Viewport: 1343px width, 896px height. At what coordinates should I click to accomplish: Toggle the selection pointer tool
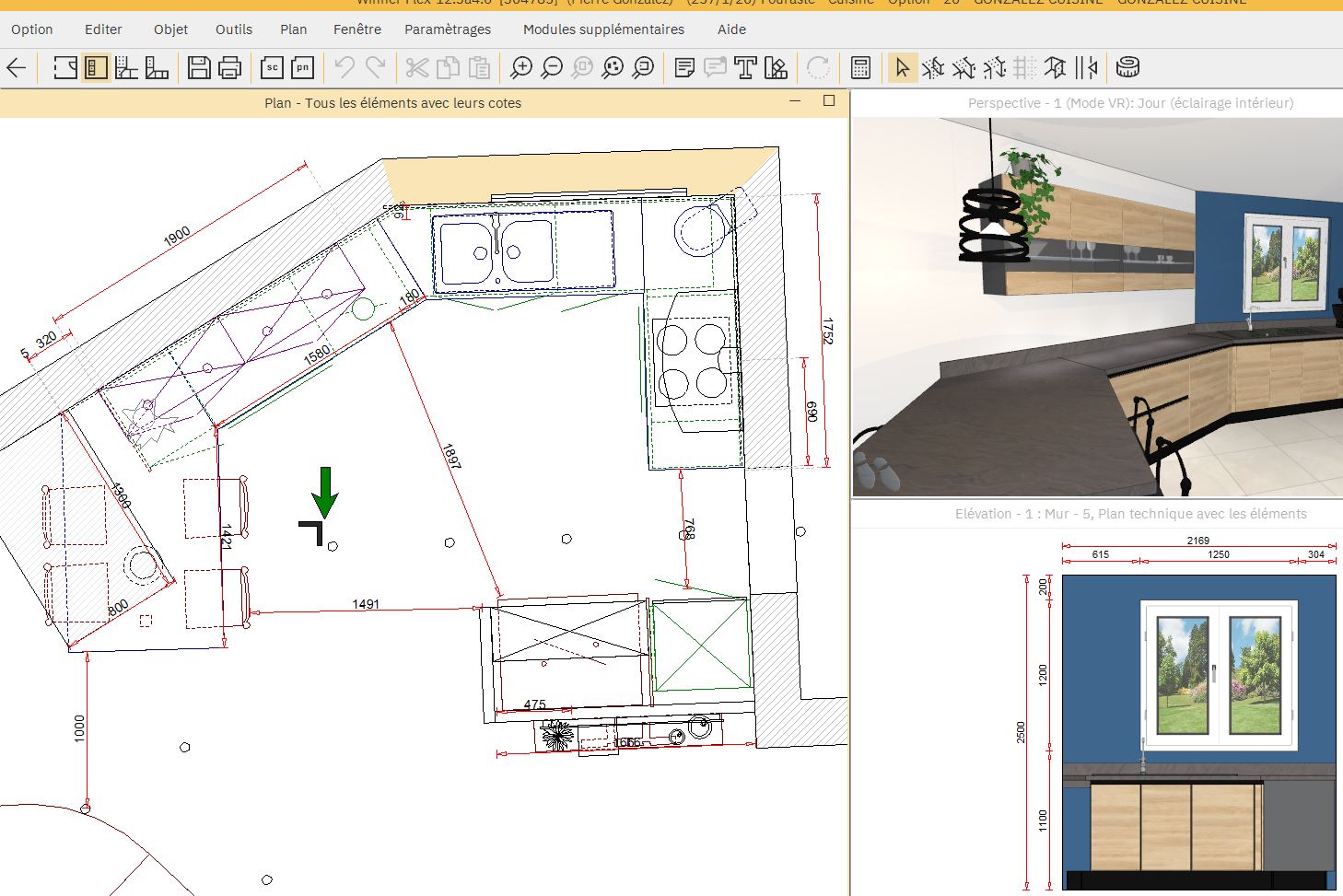point(903,67)
